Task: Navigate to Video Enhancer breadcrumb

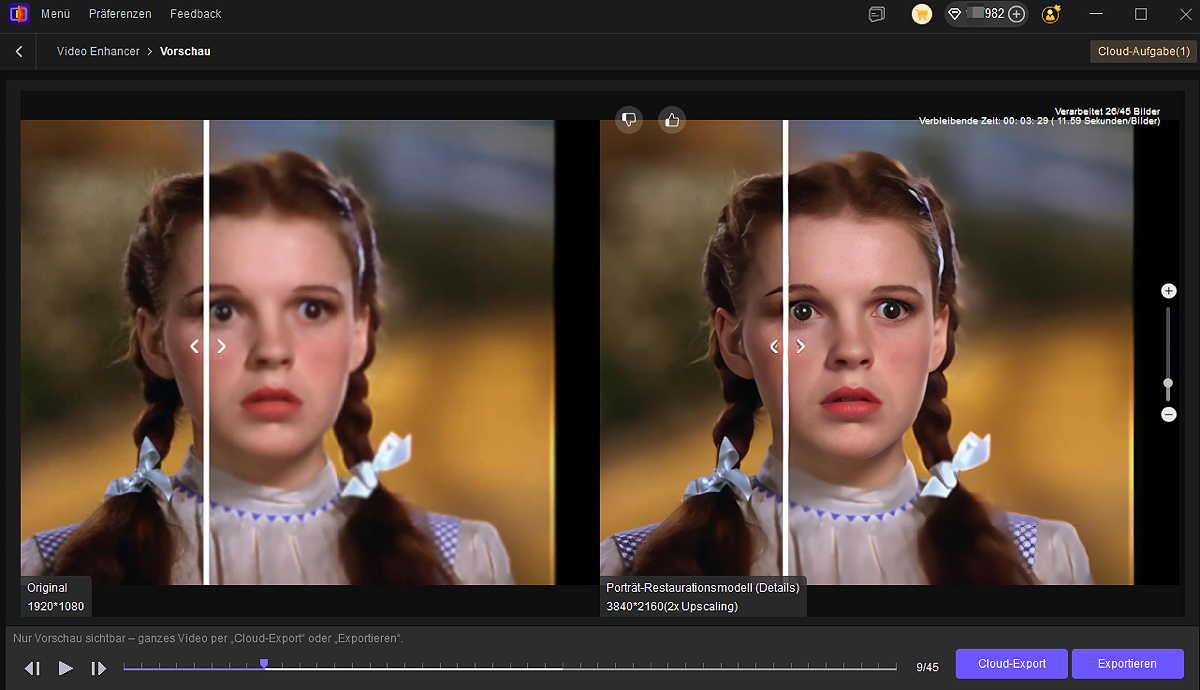Action: 98,51
